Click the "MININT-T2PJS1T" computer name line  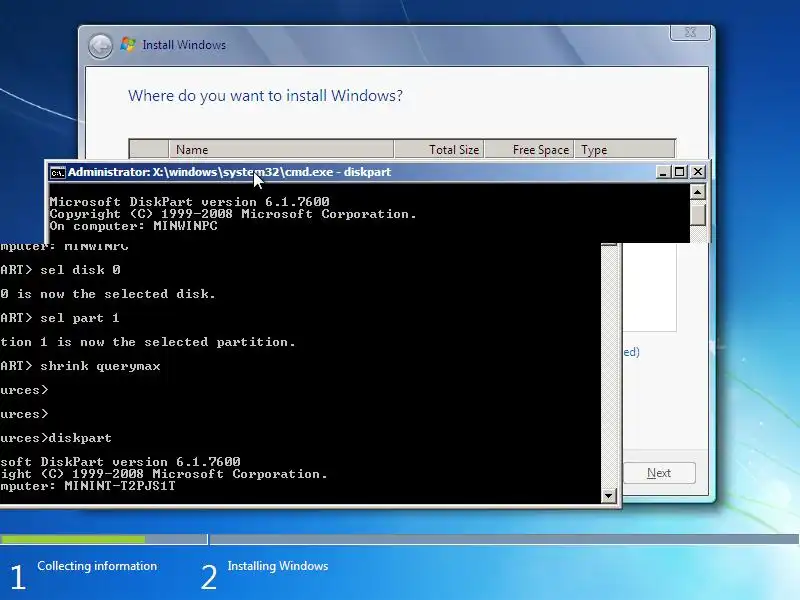(x=88, y=486)
